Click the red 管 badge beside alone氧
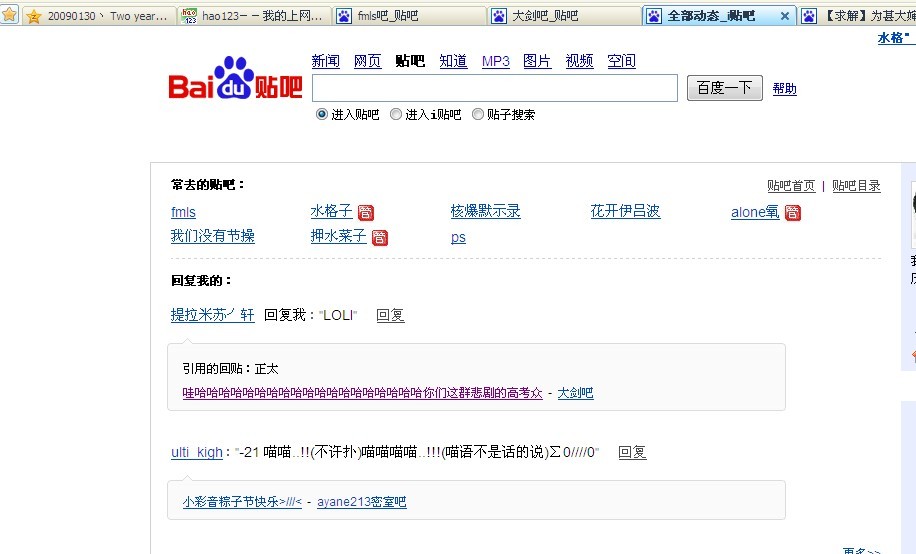This screenshot has height=554, width=916. pyautogui.click(x=793, y=212)
